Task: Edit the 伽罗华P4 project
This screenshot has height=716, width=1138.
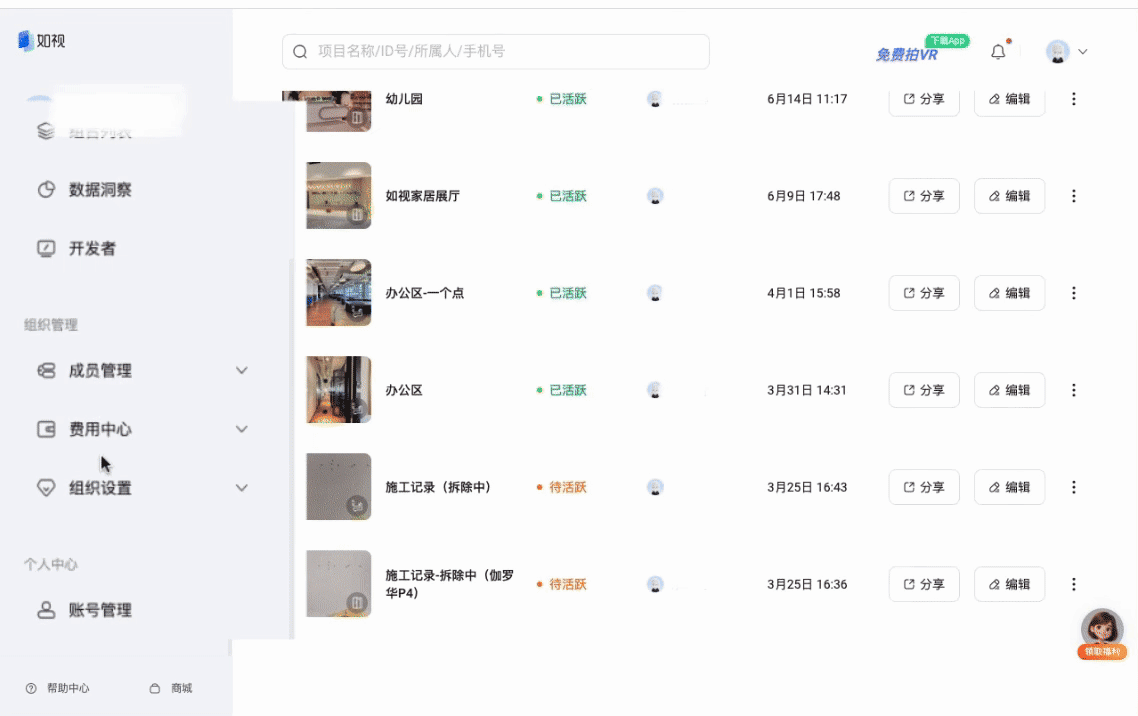Action: click(x=1010, y=585)
